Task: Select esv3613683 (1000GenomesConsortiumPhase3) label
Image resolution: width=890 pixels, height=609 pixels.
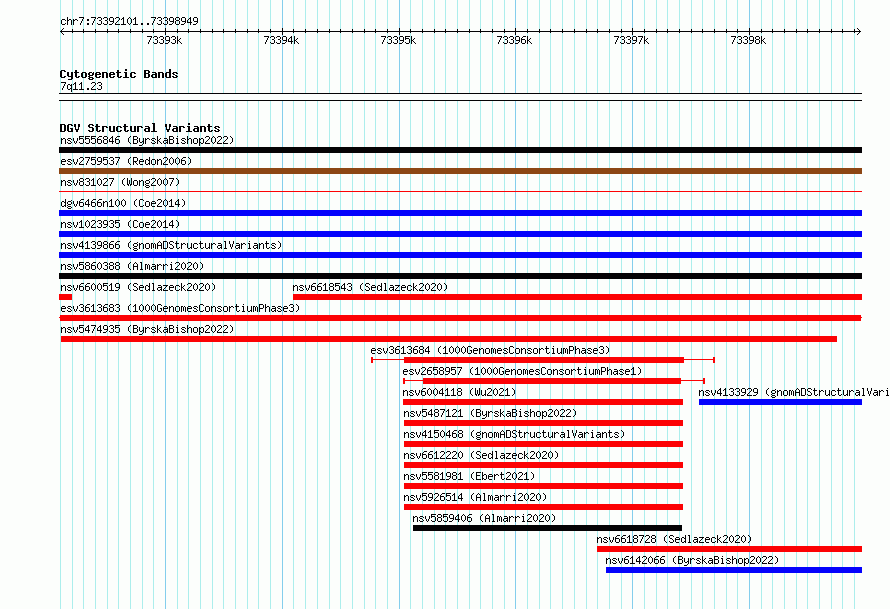Action: pos(180,308)
